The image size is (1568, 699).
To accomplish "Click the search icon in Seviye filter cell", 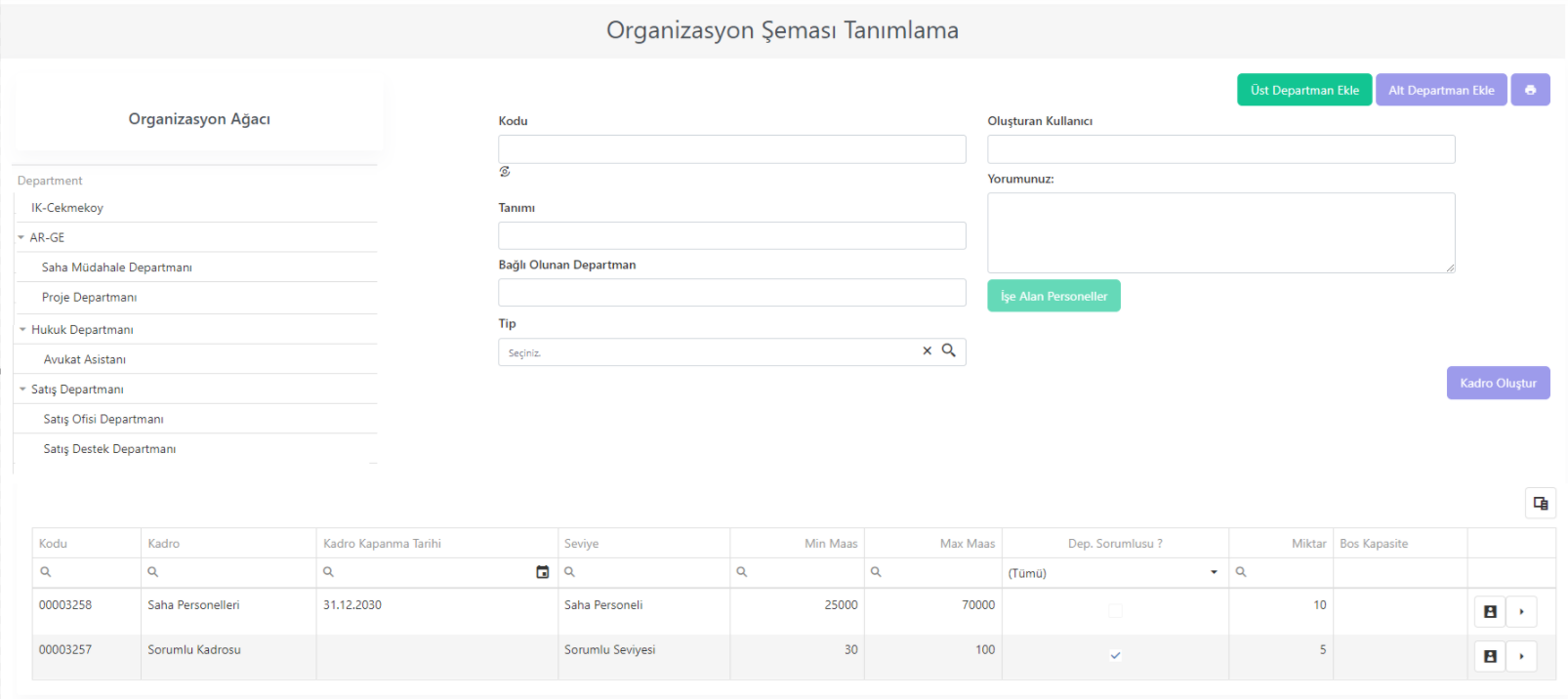I will [570, 572].
